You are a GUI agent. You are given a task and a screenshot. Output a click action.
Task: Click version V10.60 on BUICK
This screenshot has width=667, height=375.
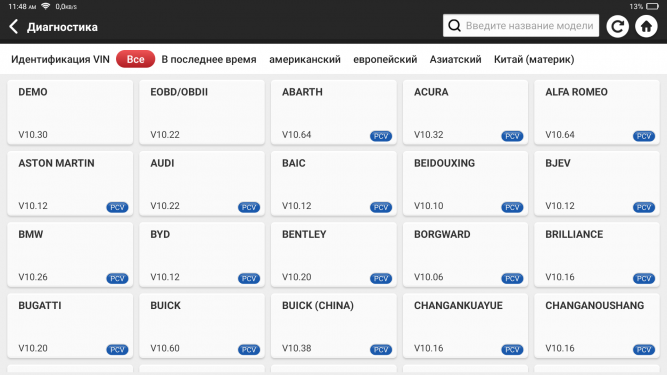[x=165, y=348]
